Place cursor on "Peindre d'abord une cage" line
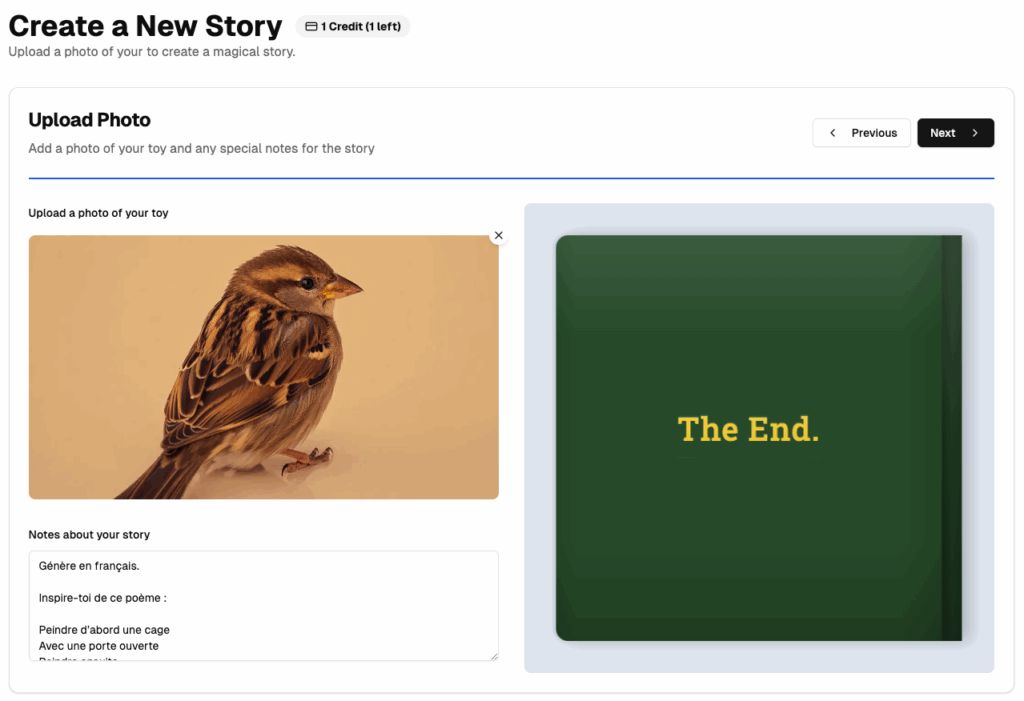This screenshot has height=701, width=1024. pyautogui.click(x=104, y=630)
